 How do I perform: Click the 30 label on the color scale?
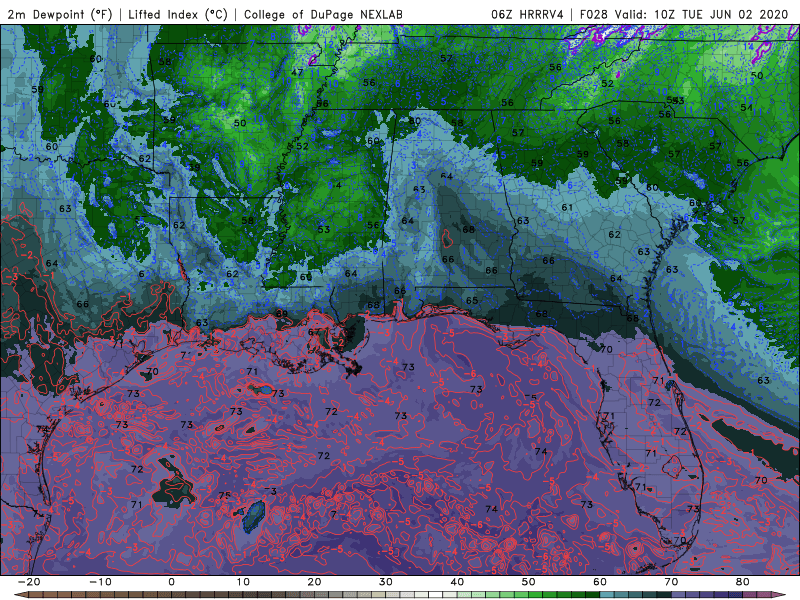[x=386, y=582]
